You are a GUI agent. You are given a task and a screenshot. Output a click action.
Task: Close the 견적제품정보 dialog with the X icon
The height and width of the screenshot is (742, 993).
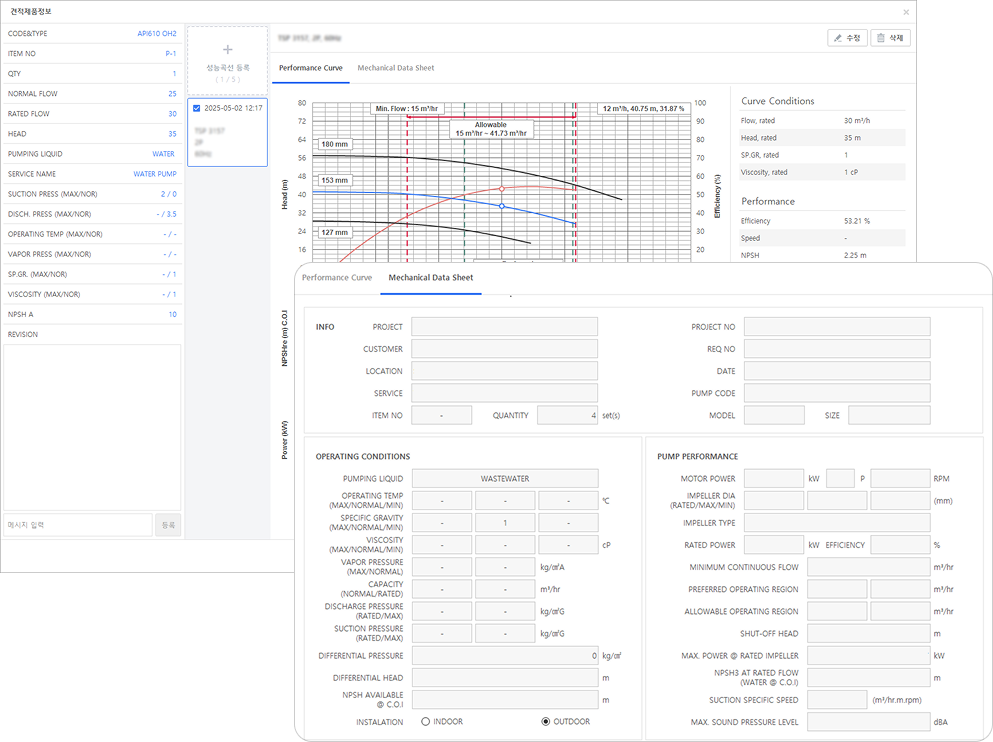click(906, 12)
